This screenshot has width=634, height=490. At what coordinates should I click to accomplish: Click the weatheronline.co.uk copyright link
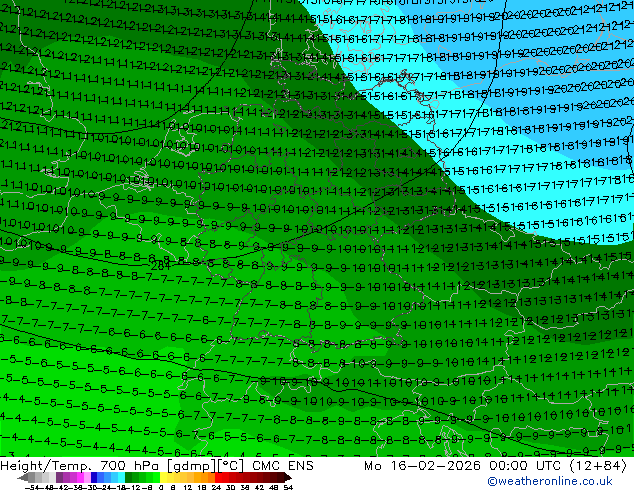click(550, 481)
